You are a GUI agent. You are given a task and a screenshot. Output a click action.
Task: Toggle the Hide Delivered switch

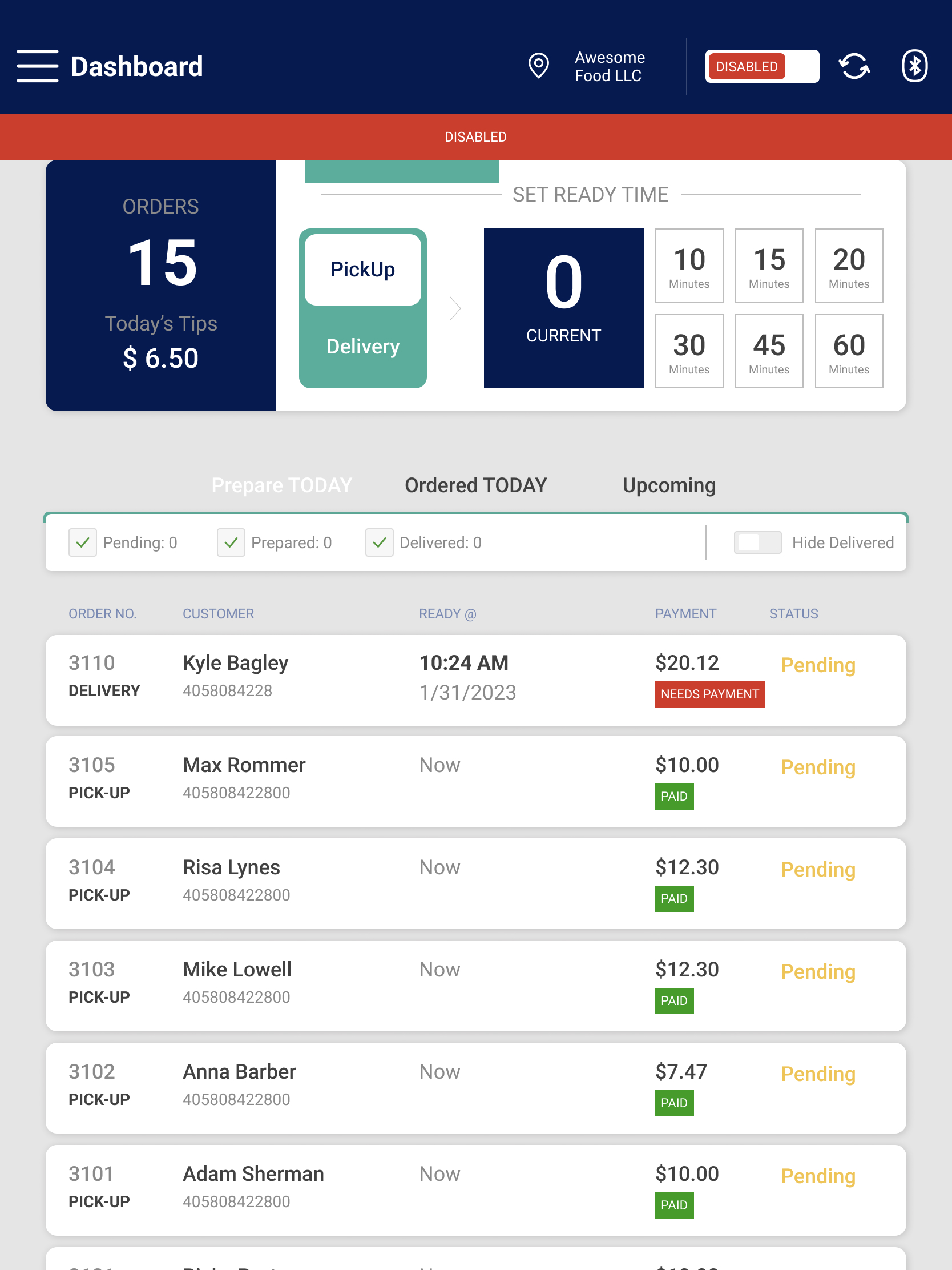click(x=757, y=542)
